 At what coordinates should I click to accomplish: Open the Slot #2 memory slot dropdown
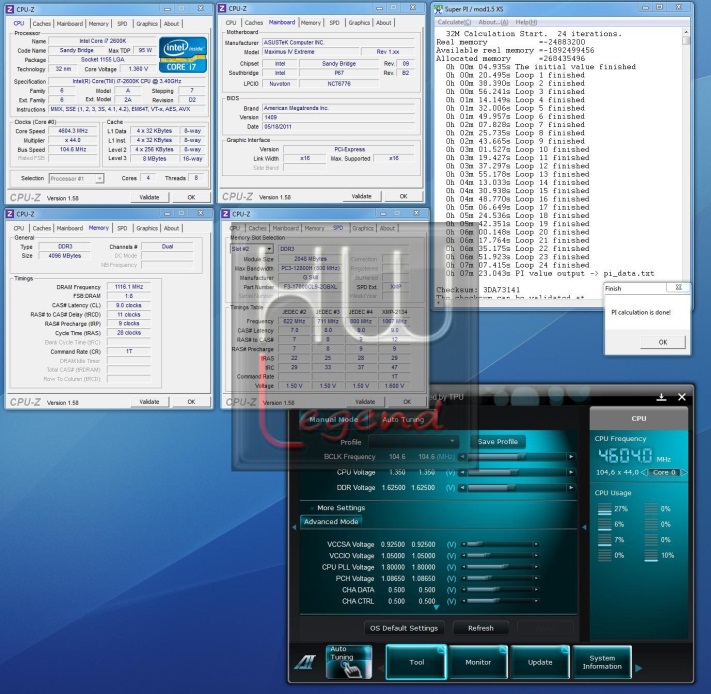coord(252,249)
